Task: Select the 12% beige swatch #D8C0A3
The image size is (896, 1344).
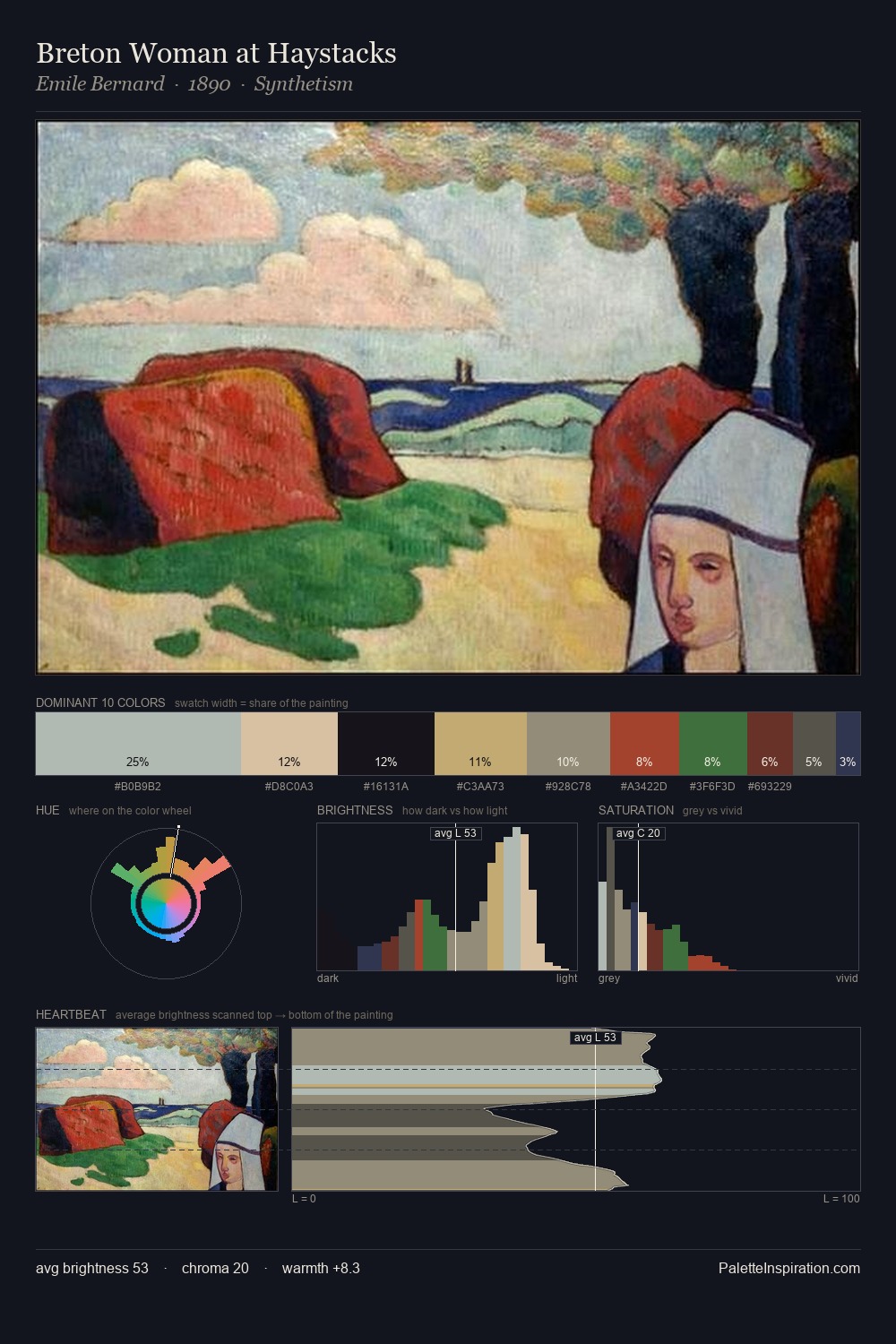Action: click(x=289, y=744)
